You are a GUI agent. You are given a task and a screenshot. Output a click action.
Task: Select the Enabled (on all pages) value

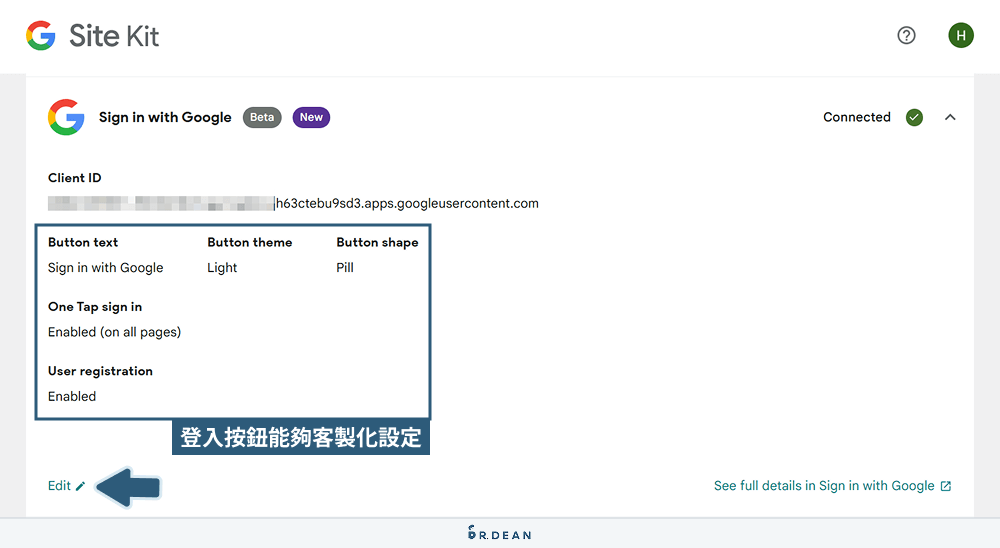pos(115,332)
